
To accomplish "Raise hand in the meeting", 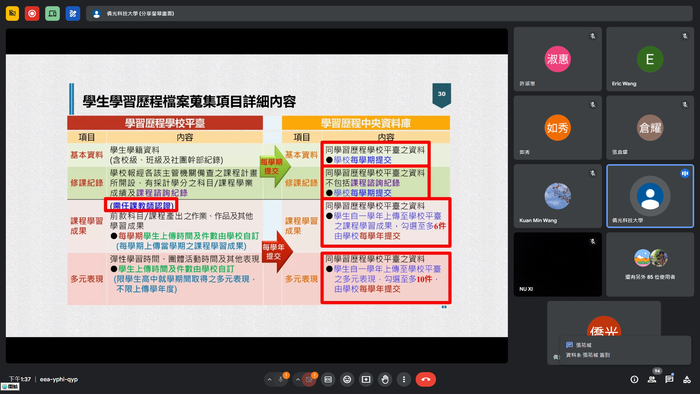I will click(385, 379).
